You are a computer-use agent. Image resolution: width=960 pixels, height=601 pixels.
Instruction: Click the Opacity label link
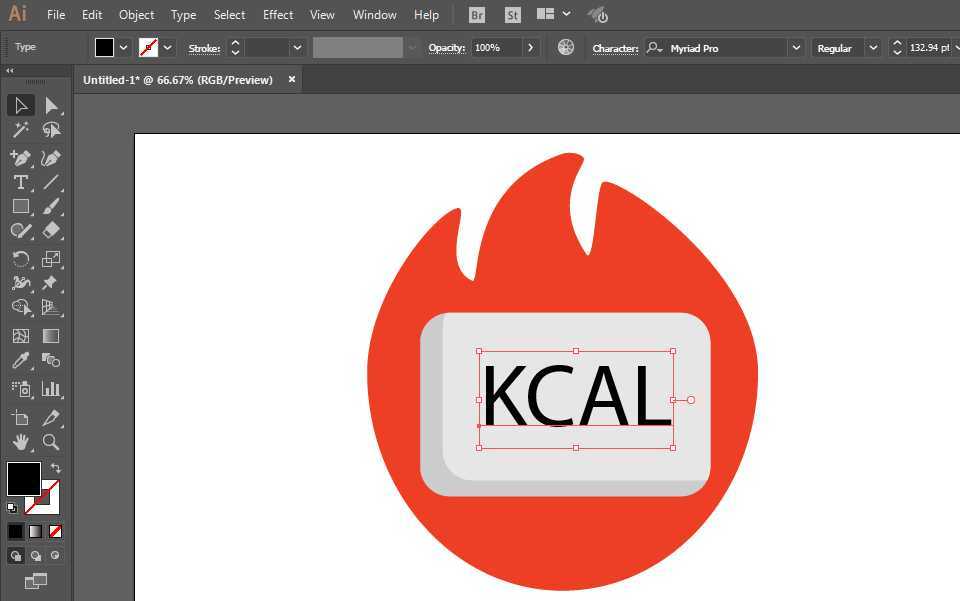(446, 48)
